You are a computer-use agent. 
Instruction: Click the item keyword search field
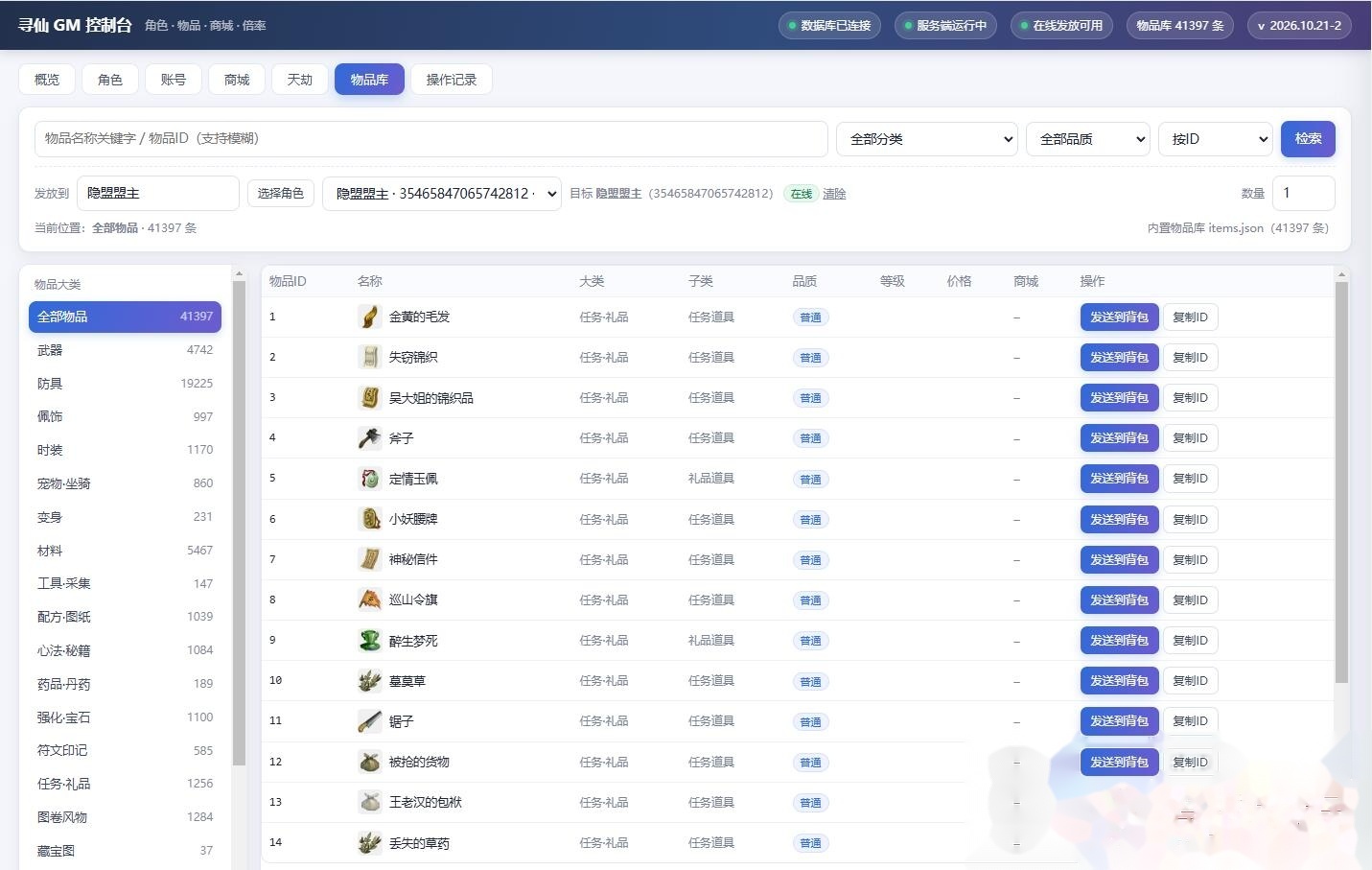click(431, 139)
